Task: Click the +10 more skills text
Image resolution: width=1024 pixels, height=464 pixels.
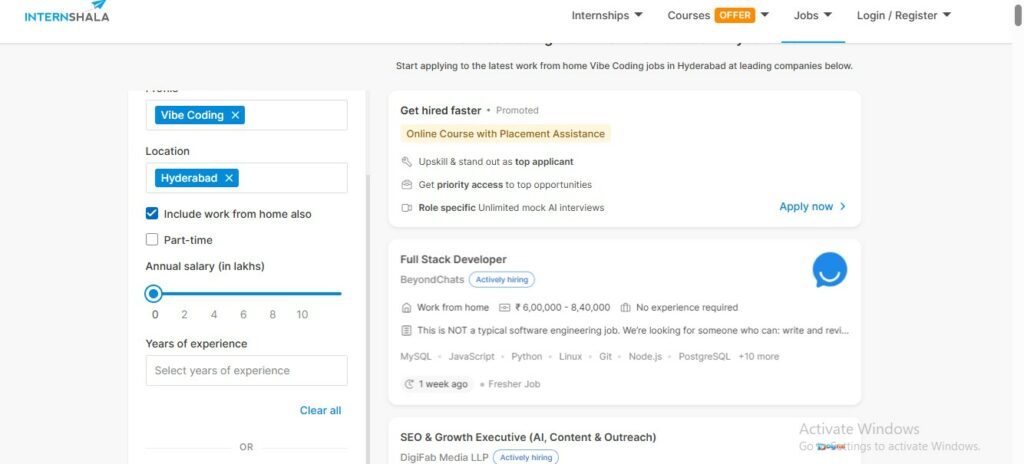Action: point(758,357)
